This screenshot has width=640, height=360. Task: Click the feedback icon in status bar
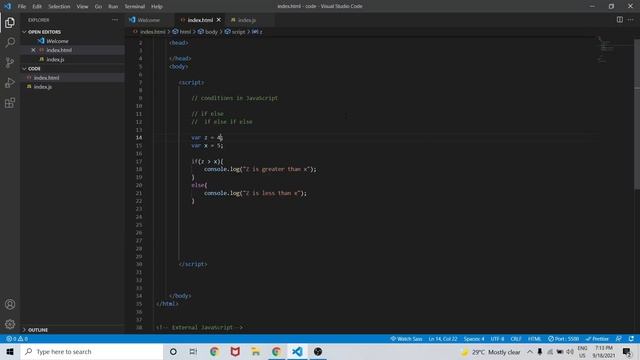pos(619,339)
